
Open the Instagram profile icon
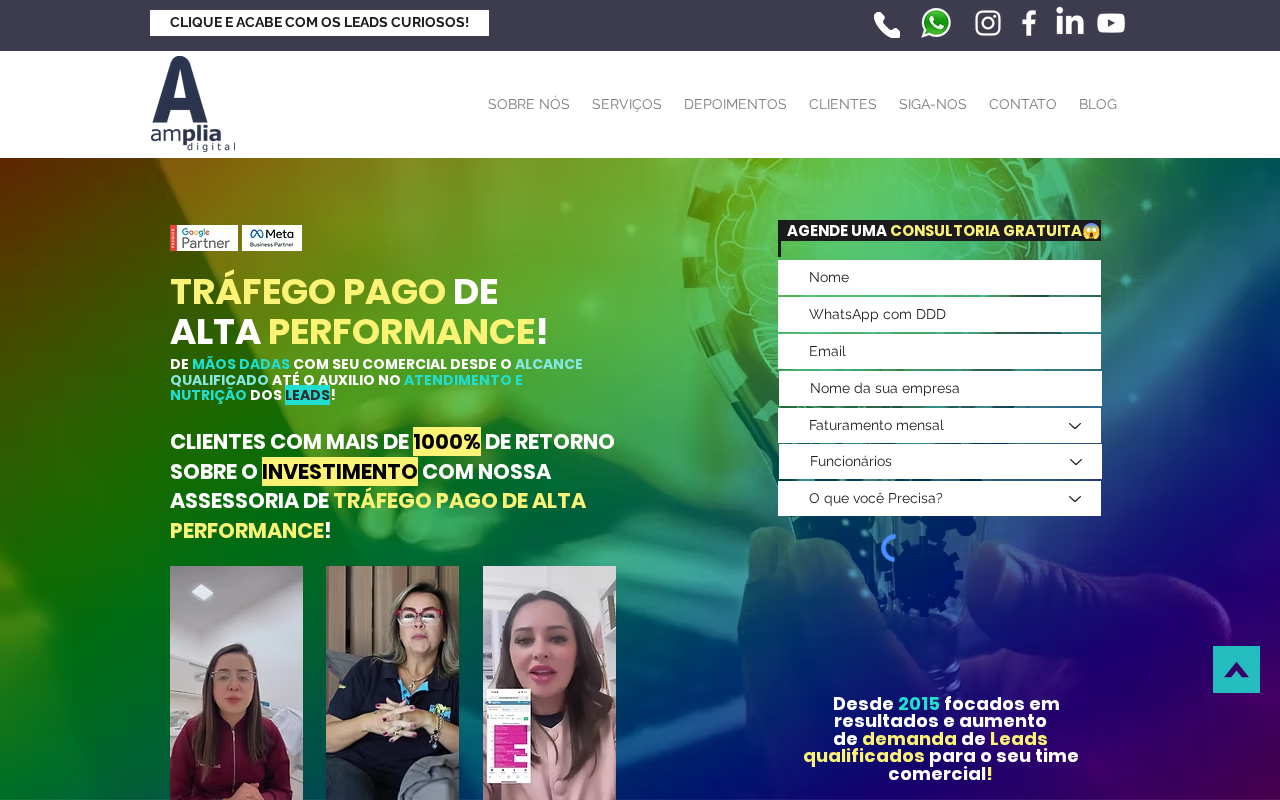(988, 23)
